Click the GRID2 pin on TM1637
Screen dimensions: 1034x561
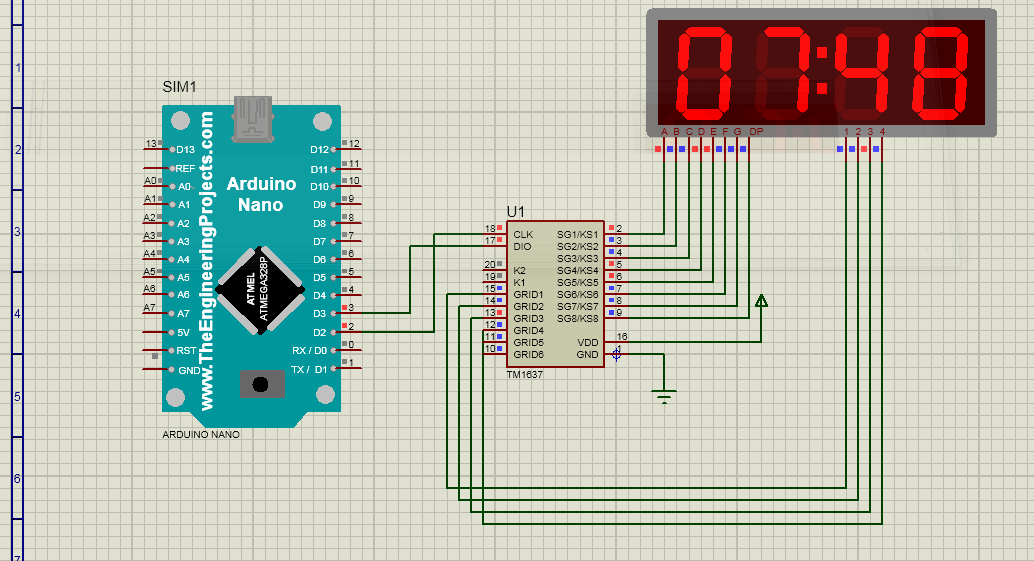[x=528, y=307]
